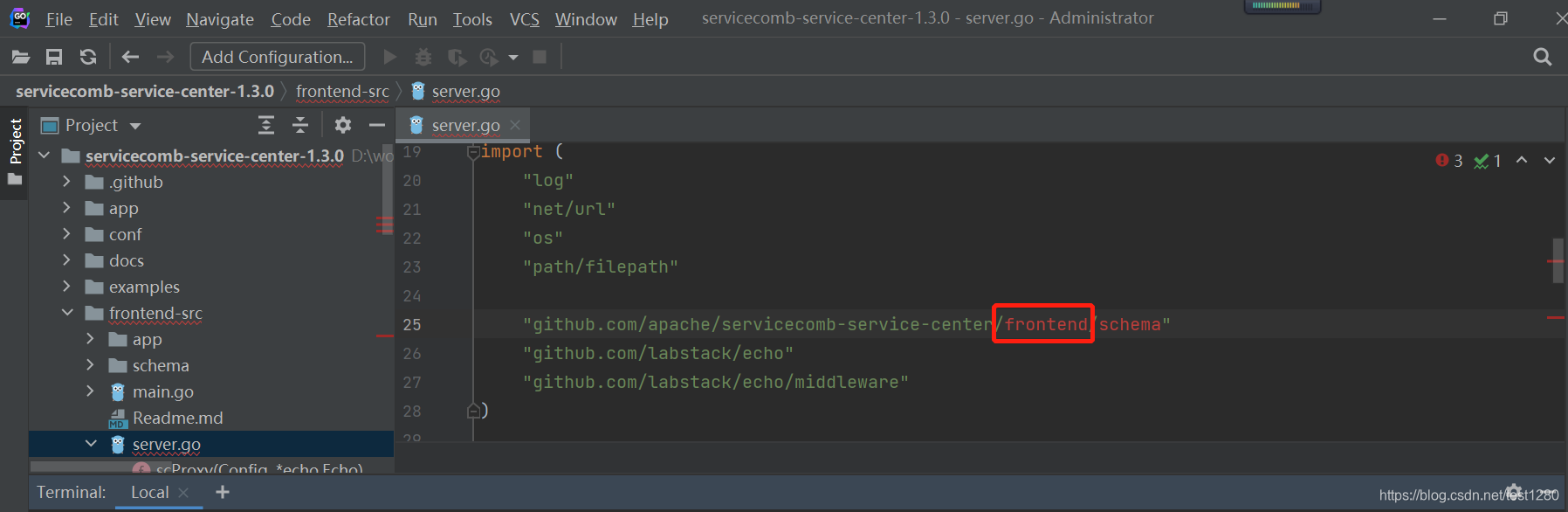Click Add Configuration button
The width and height of the screenshot is (1568, 512).
[x=278, y=57]
